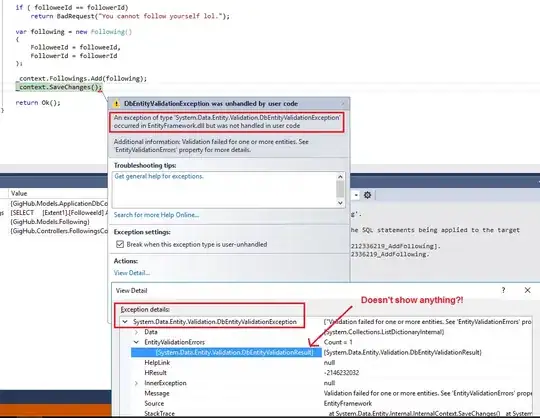Select the highlighted DbEntityValidationResult row
This screenshot has width=540, height=418.
click(x=226, y=352)
